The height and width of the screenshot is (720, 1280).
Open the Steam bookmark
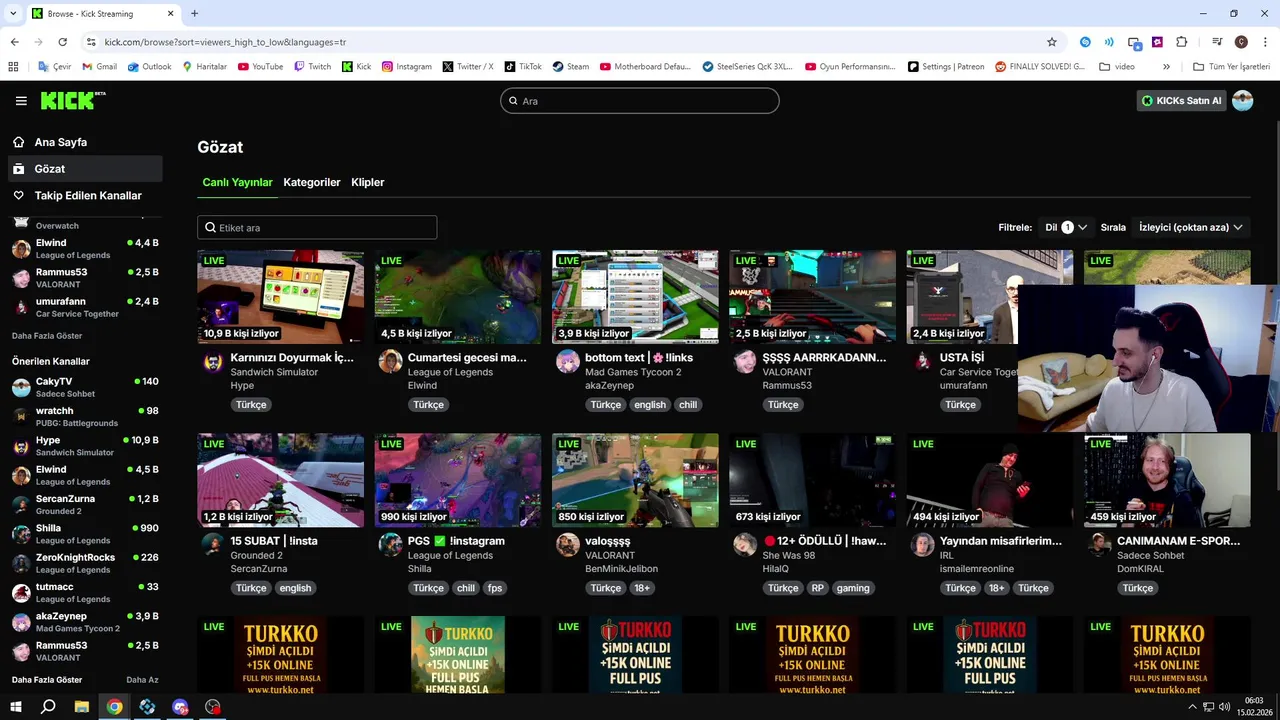click(571, 67)
